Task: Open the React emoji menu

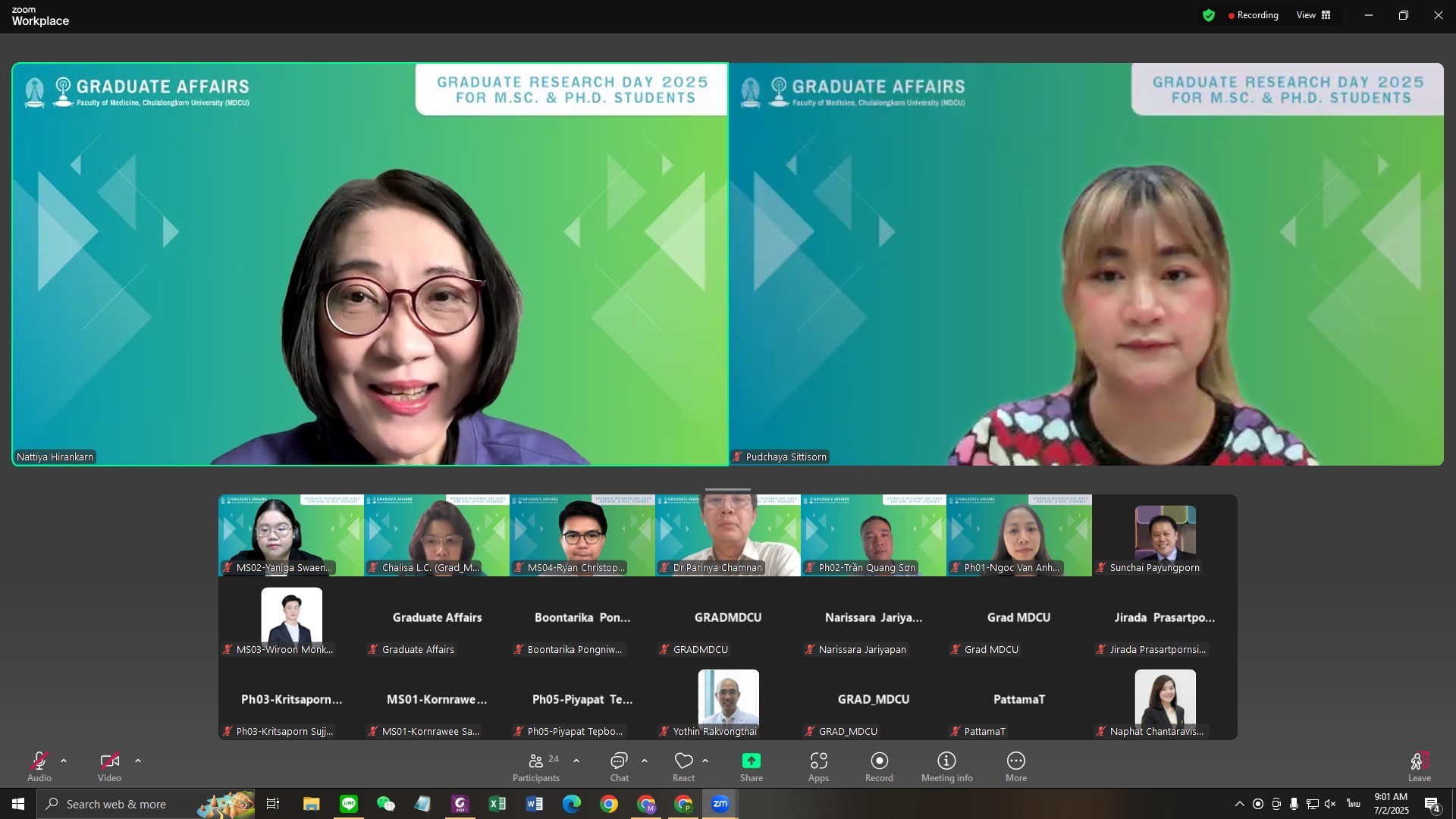Action: [683, 766]
